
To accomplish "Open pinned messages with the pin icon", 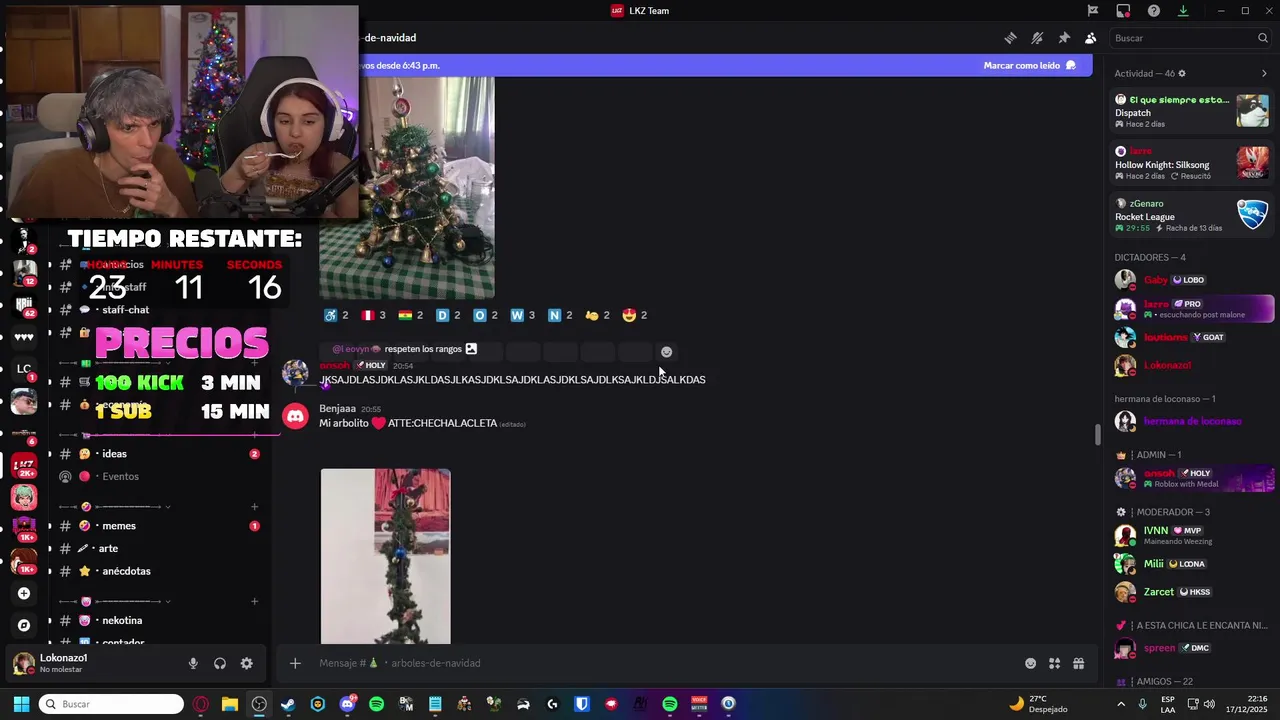I will click(1064, 38).
